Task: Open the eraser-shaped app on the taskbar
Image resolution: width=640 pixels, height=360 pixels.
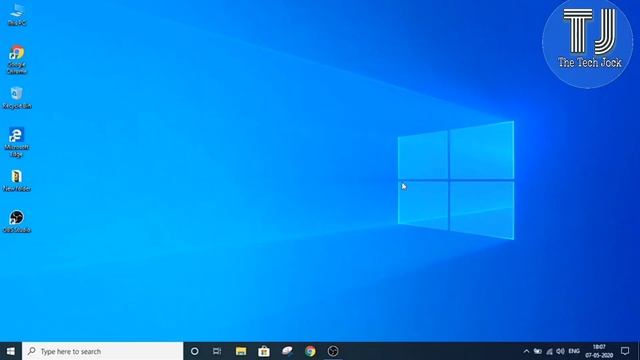Action: pos(287,351)
